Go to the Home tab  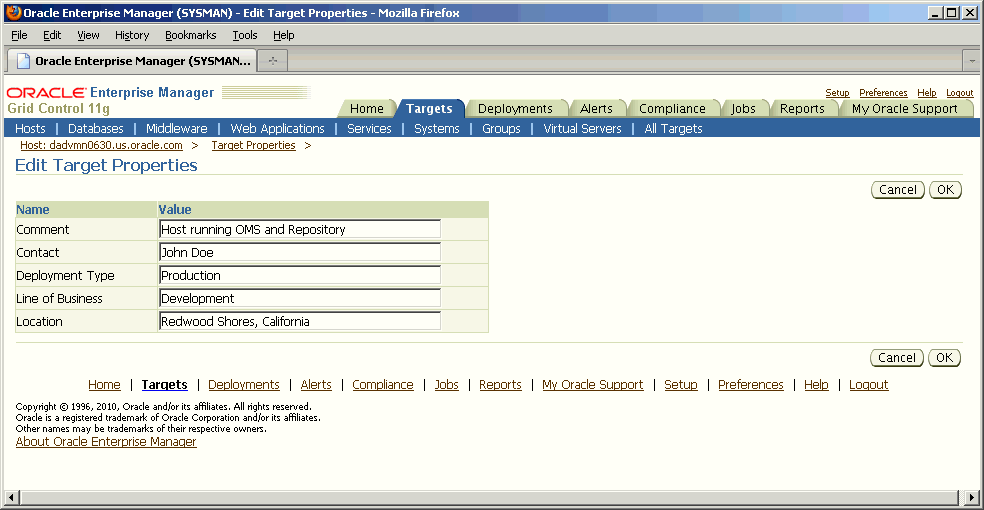(x=366, y=109)
